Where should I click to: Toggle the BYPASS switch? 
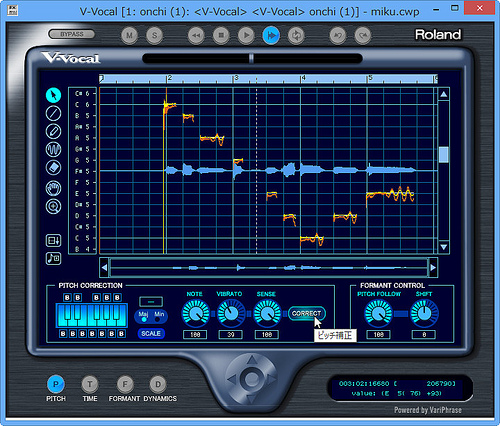coord(72,34)
